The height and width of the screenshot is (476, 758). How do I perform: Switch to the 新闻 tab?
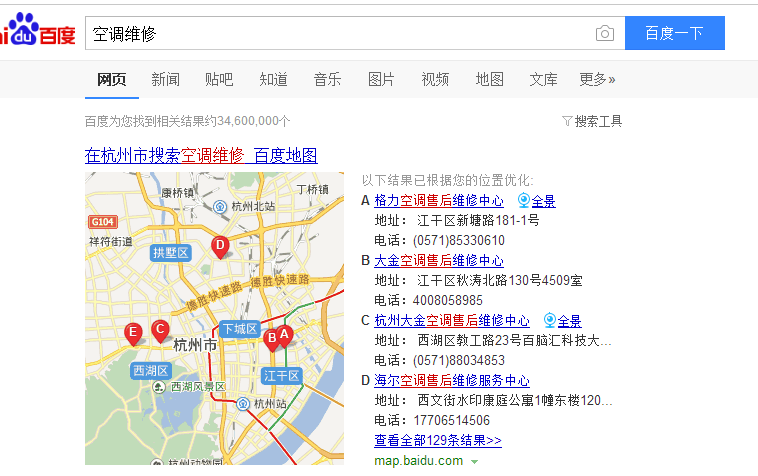point(165,79)
